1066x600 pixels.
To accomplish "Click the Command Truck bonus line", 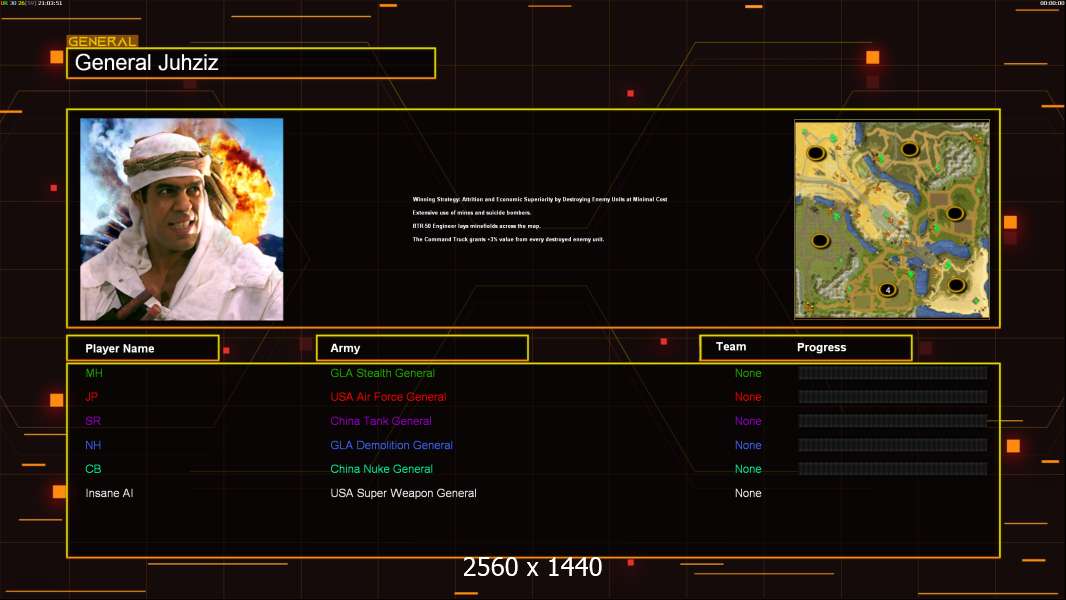I will [508, 239].
